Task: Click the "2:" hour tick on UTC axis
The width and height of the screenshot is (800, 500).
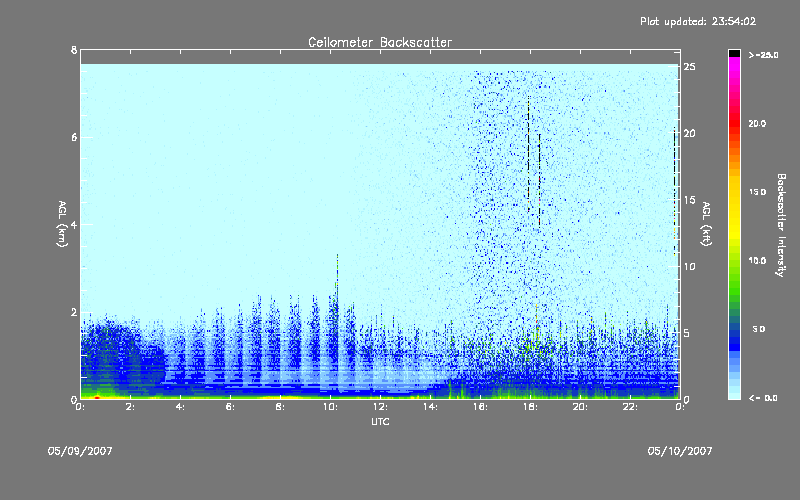Action: point(131,407)
